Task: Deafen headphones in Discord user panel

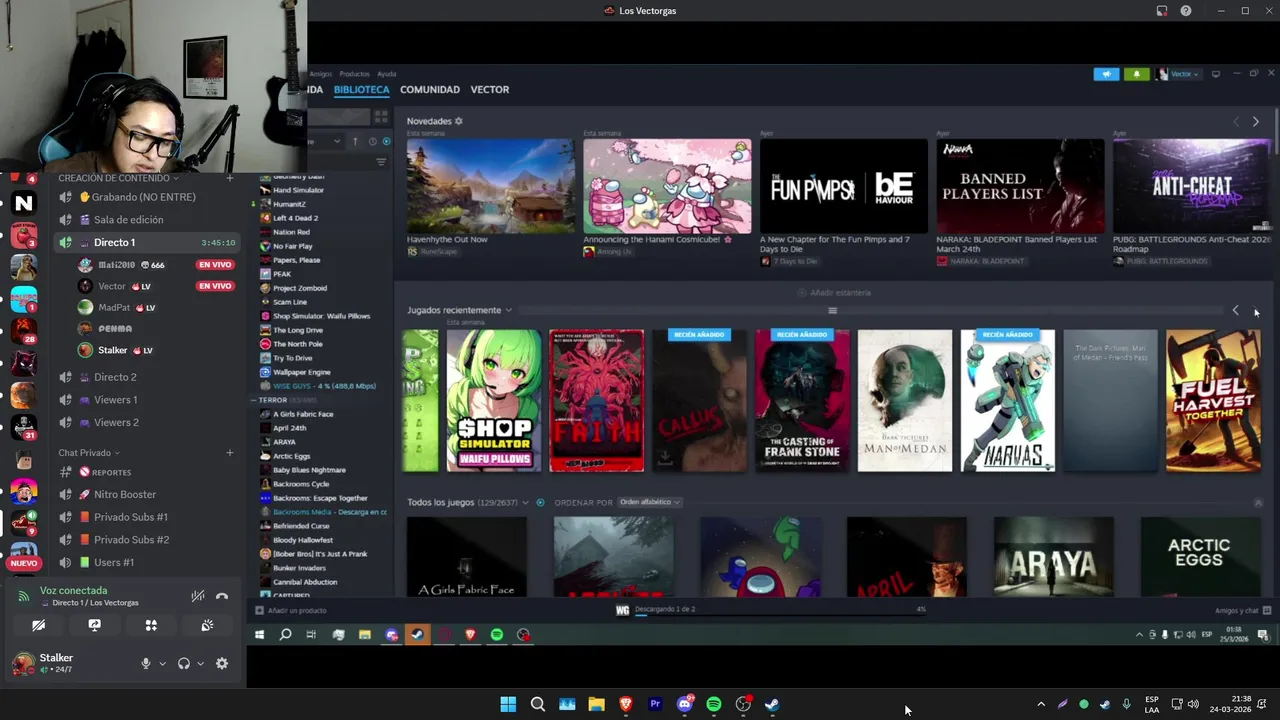Action: click(184, 663)
